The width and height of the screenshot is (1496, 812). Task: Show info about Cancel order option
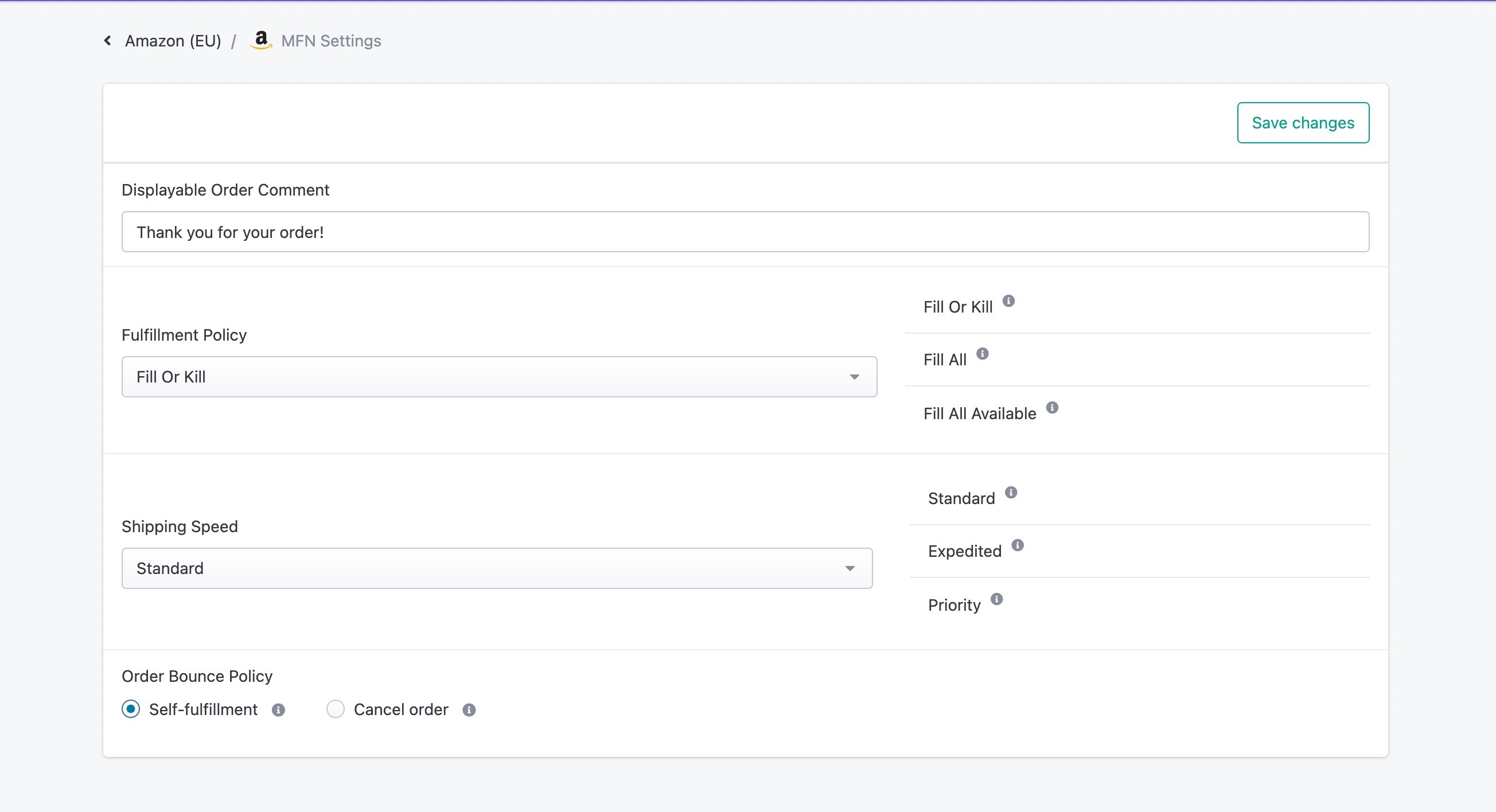[x=469, y=710]
